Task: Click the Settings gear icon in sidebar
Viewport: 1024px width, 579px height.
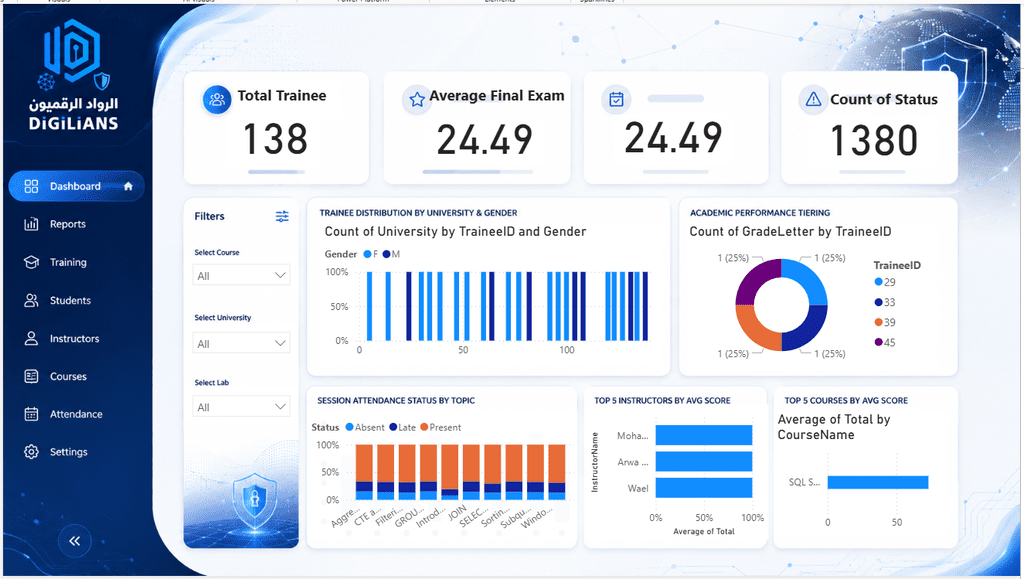Action: tap(31, 452)
